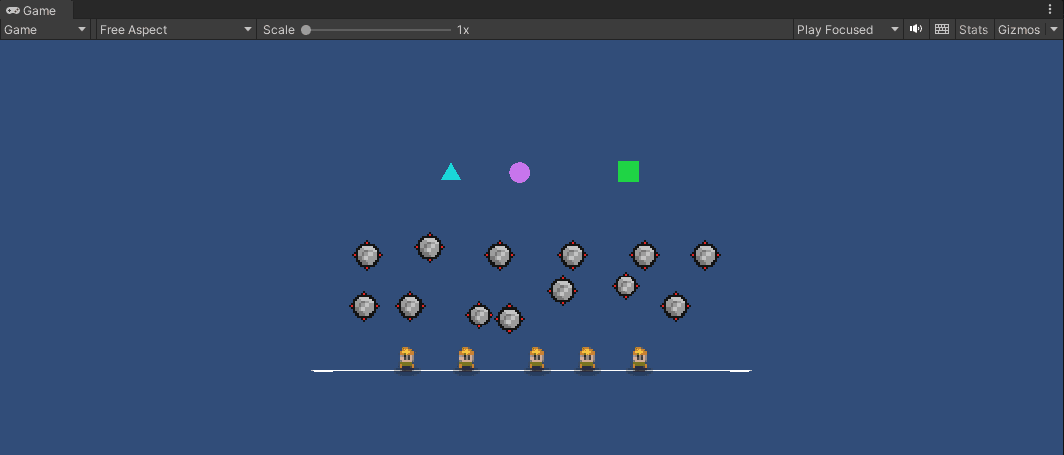Toggle the keyboard shortcuts icon
Image resolution: width=1064 pixels, height=455 pixels.
click(941, 30)
